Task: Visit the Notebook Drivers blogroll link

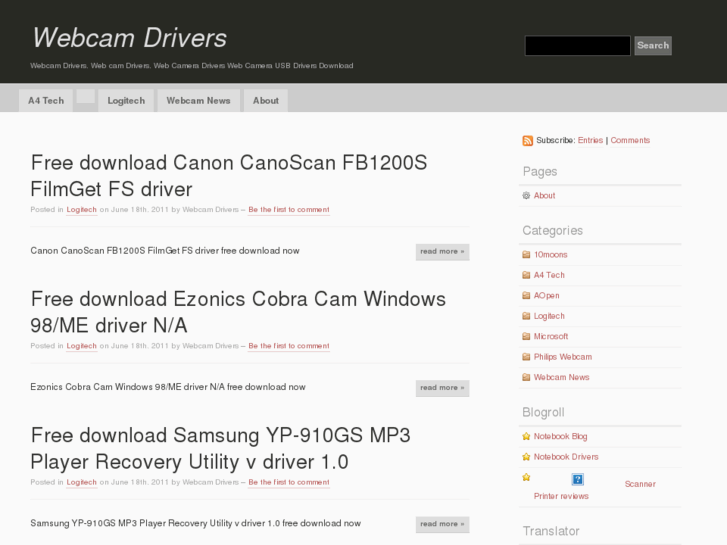Action: click(x=566, y=457)
